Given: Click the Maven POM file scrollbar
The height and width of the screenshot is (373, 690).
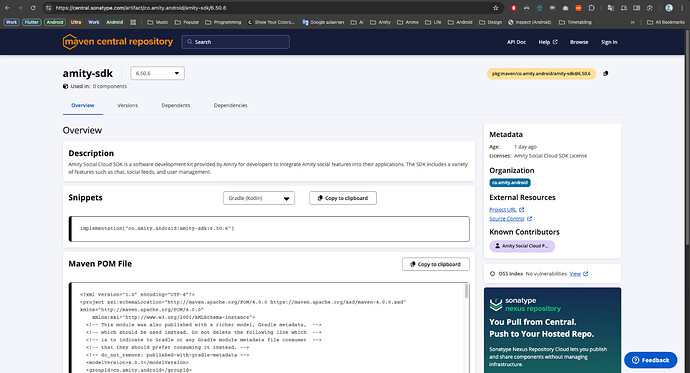Looking at the screenshot, I should coord(466,291).
